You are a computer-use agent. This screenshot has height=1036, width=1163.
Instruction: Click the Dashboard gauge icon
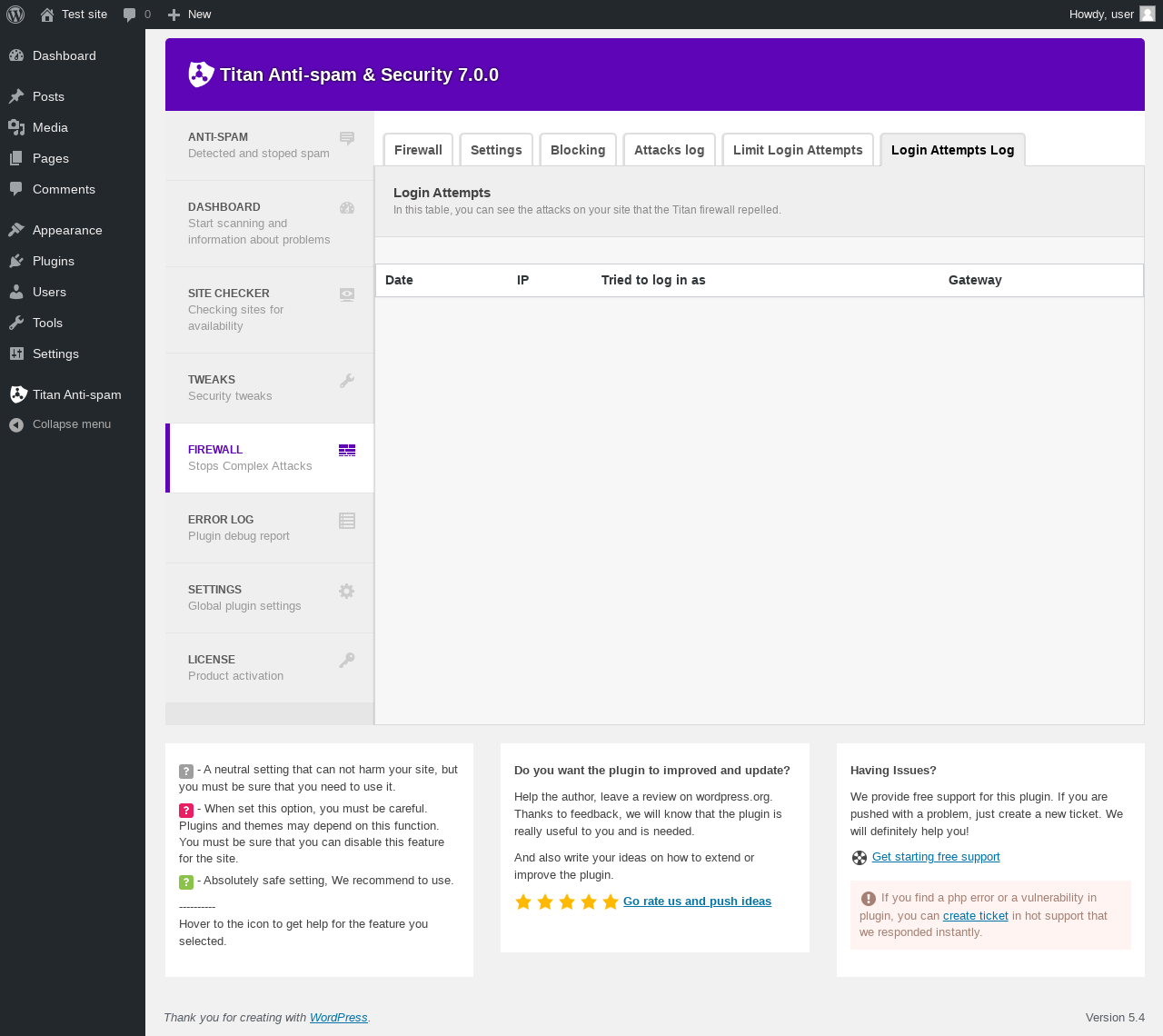click(x=16, y=55)
